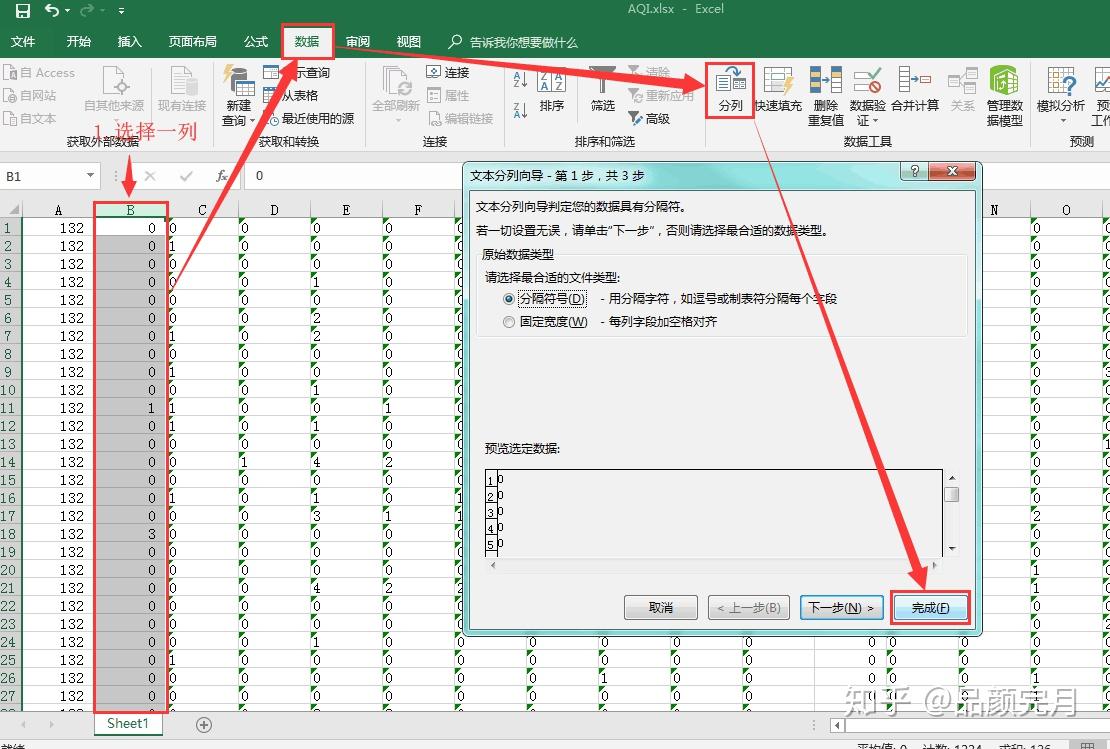Click preview scroll down arrow
This screenshot has height=749, width=1110.
tap(952, 549)
